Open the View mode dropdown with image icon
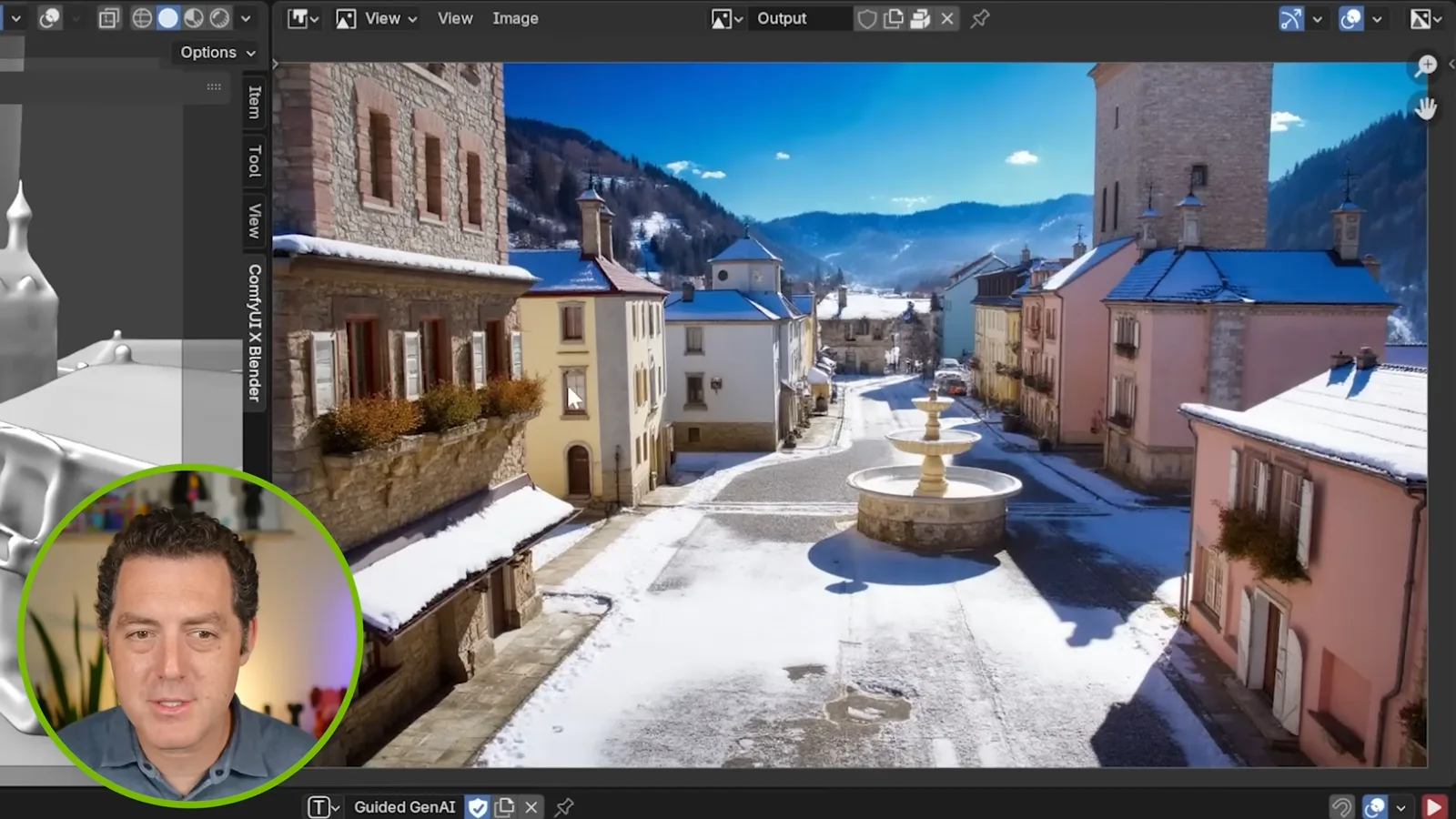1456x819 pixels. click(x=377, y=18)
